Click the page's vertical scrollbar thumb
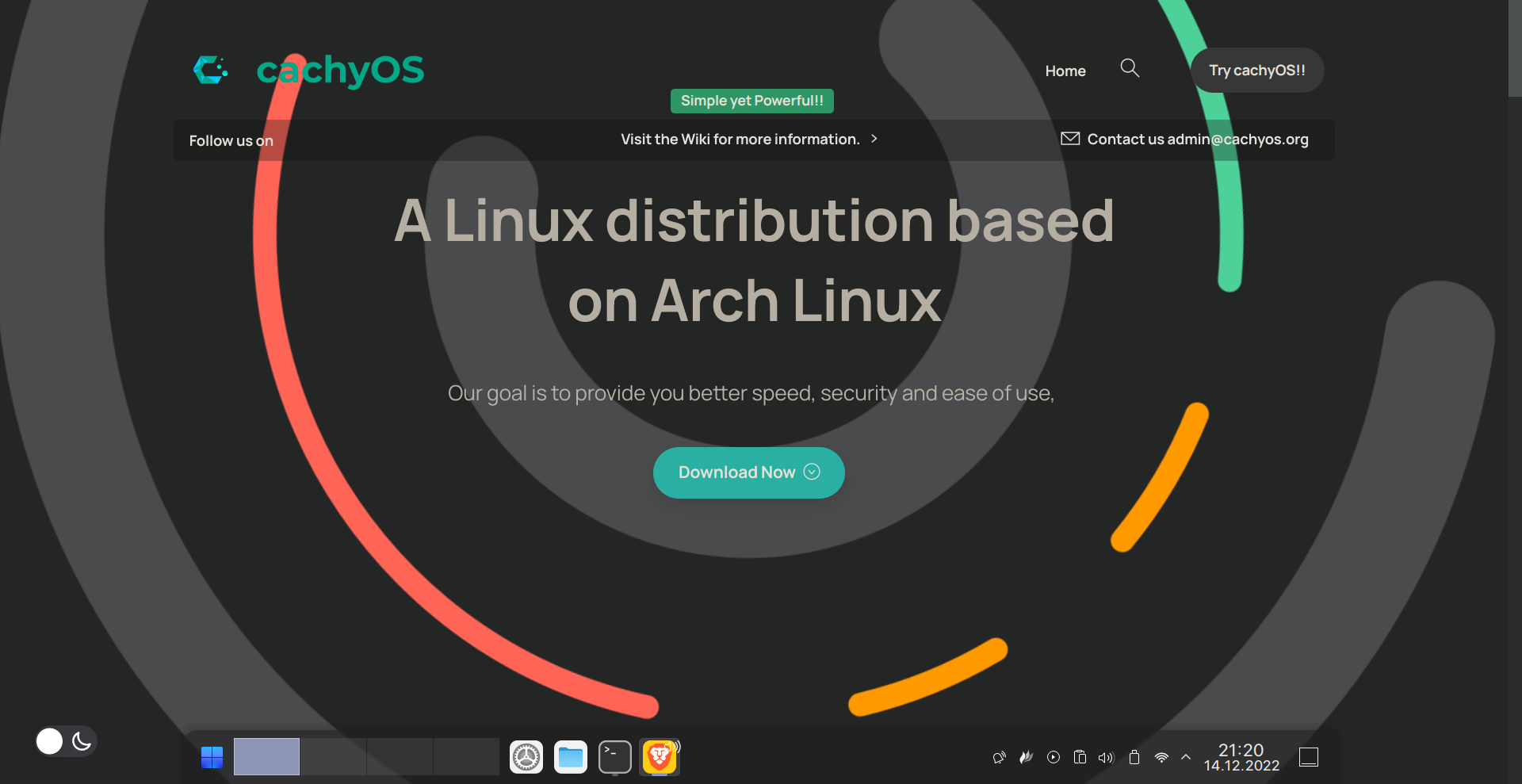The image size is (1522, 784). [x=1515, y=48]
